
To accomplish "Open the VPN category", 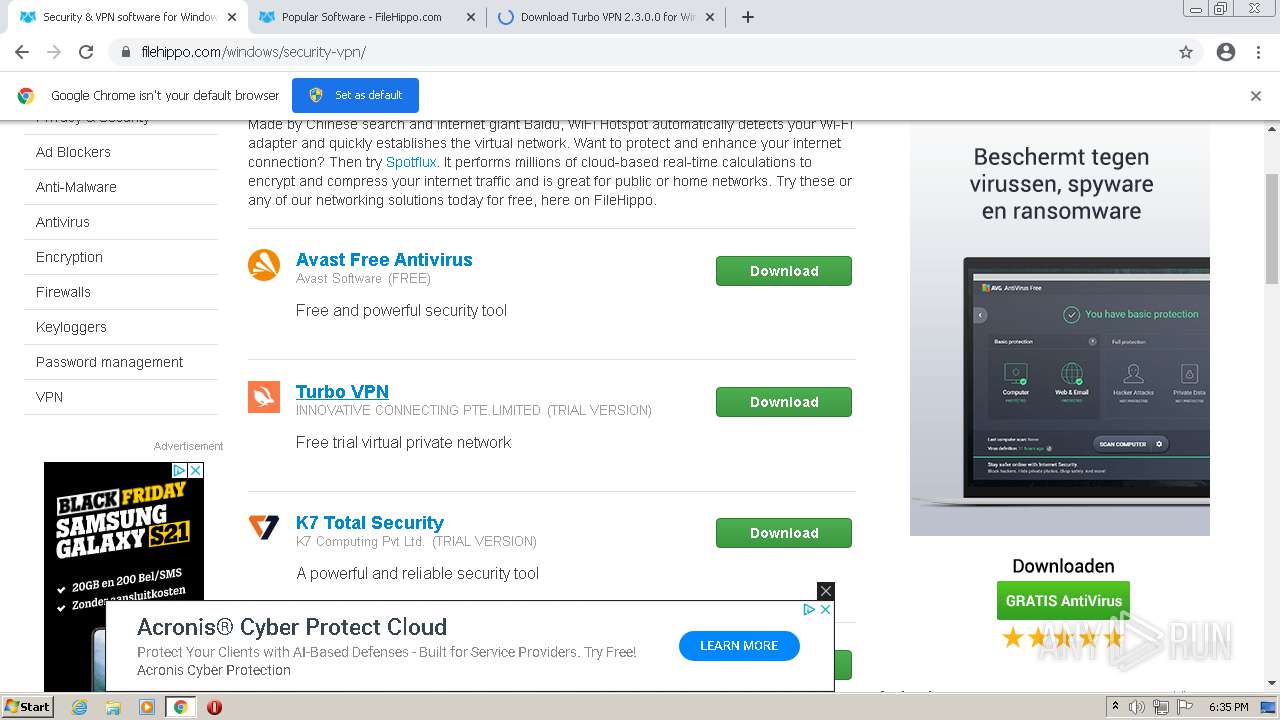I will (49, 397).
